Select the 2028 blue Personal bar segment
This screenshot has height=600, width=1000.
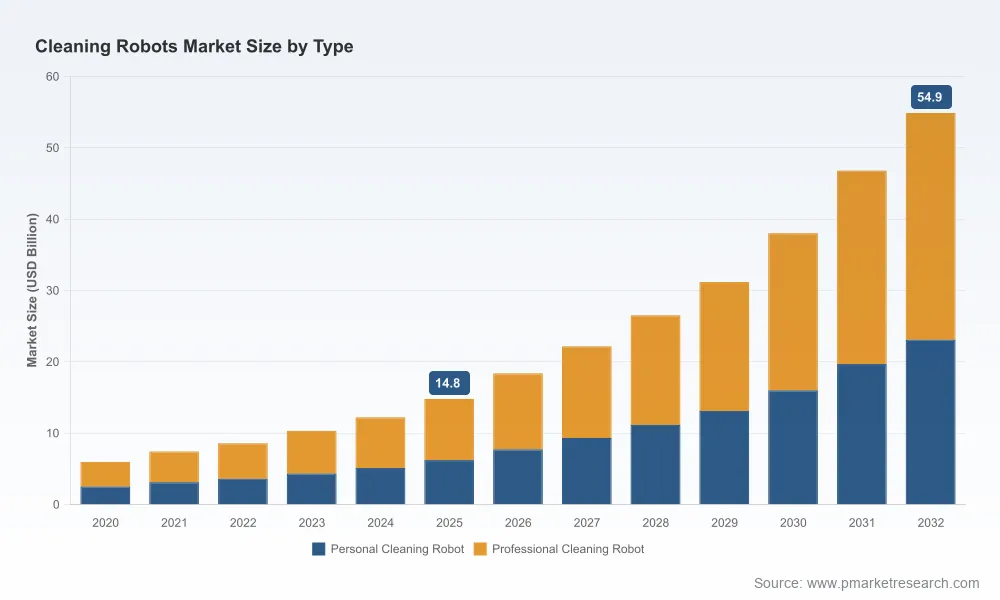coord(655,464)
